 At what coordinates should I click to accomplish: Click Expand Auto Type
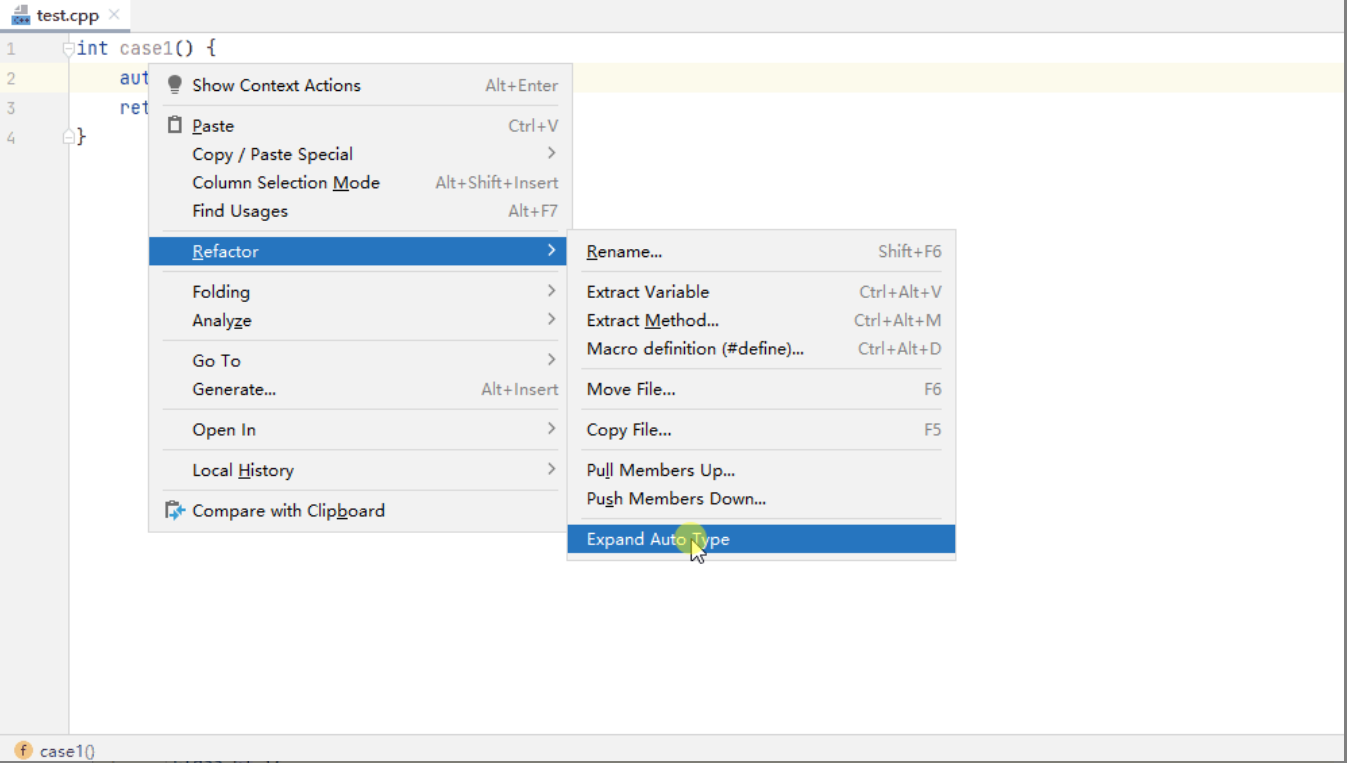pyautogui.click(x=761, y=539)
